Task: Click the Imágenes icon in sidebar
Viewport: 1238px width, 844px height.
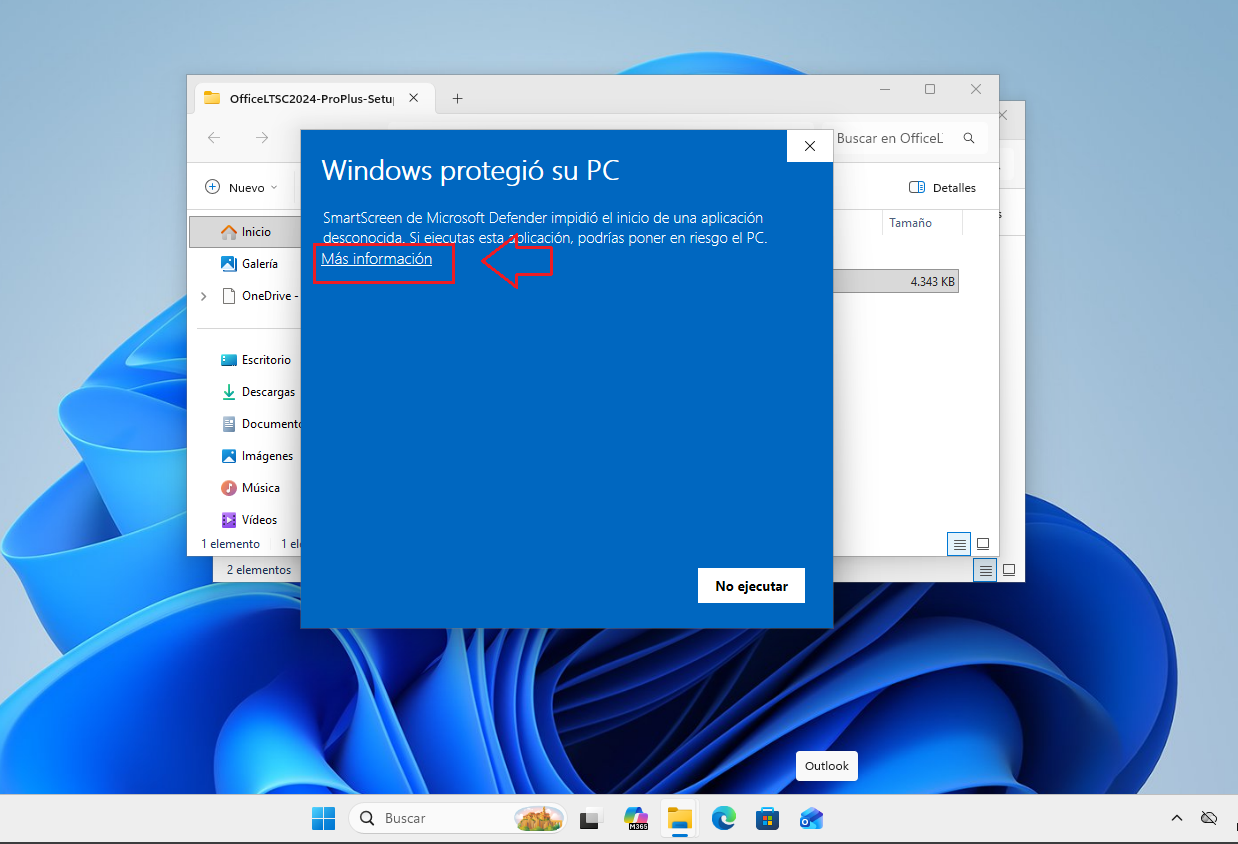Action: click(x=229, y=456)
